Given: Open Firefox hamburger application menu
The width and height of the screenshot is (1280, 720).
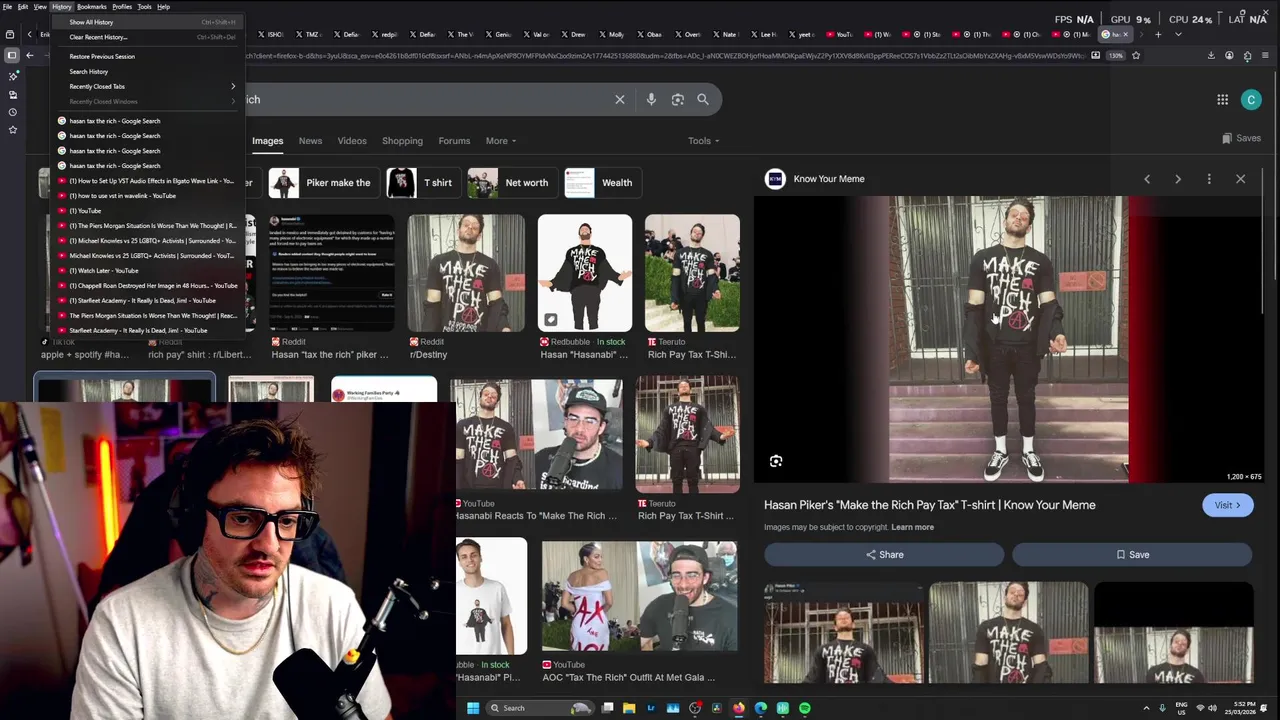Looking at the screenshot, I should point(1266,56).
